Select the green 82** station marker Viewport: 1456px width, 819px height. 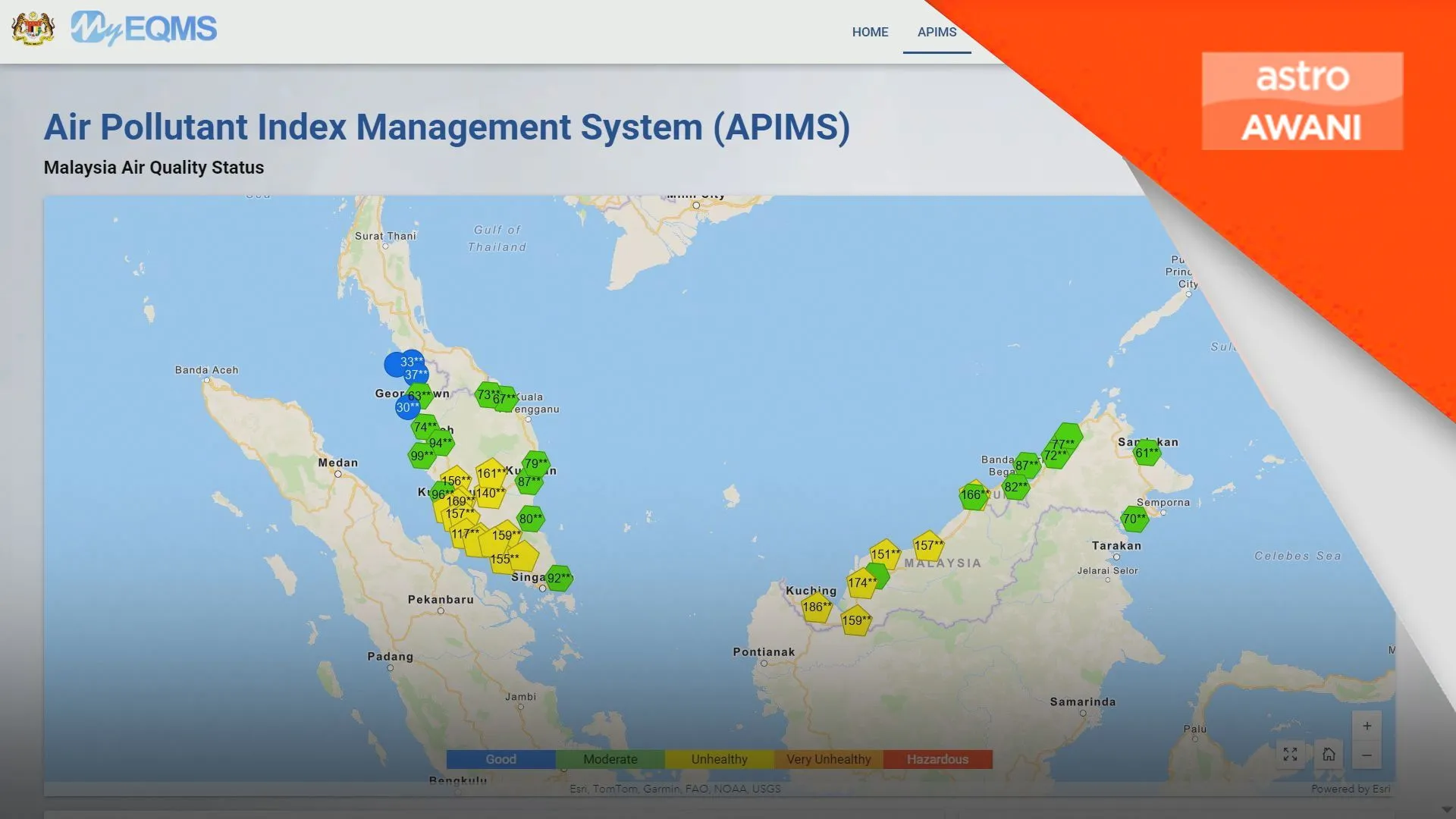click(1016, 487)
